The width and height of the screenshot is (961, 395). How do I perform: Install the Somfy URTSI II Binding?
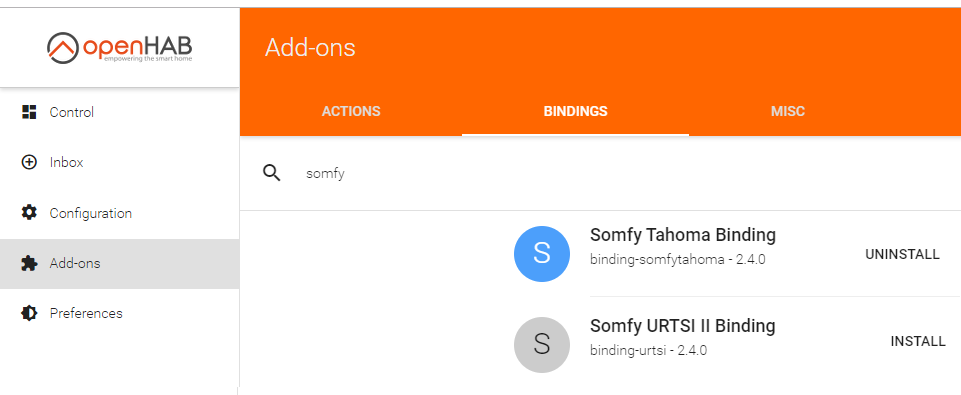(x=918, y=342)
